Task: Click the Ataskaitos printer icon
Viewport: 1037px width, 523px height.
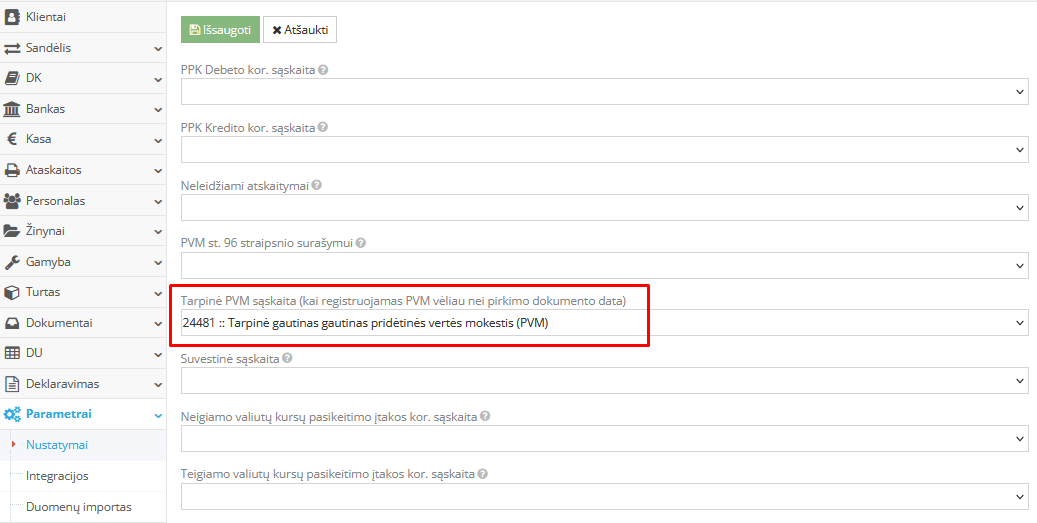Action: click(13, 170)
